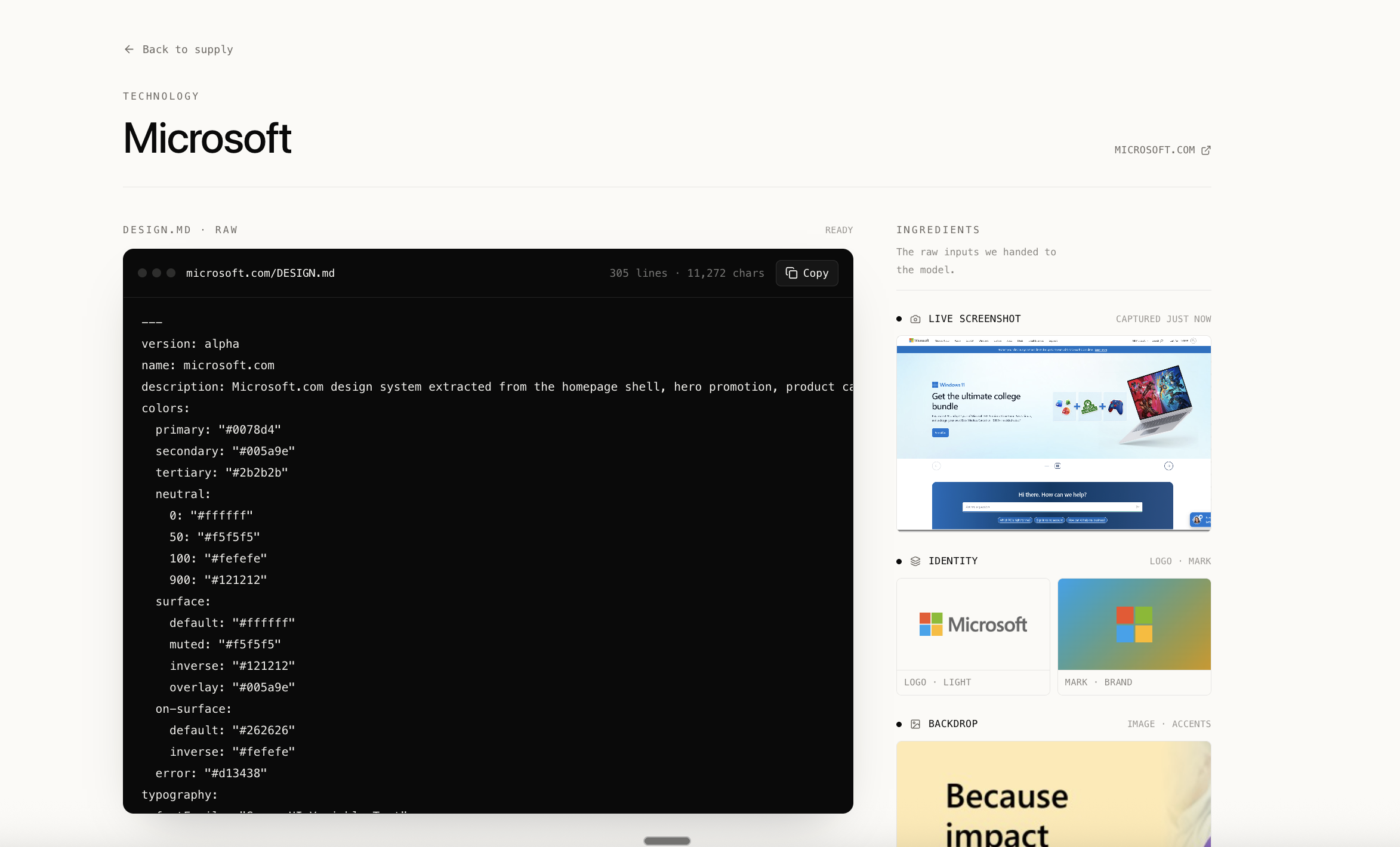The width and height of the screenshot is (1400, 847).
Task: Click the '900: "#121212"' code line
Action: [x=218, y=580]
